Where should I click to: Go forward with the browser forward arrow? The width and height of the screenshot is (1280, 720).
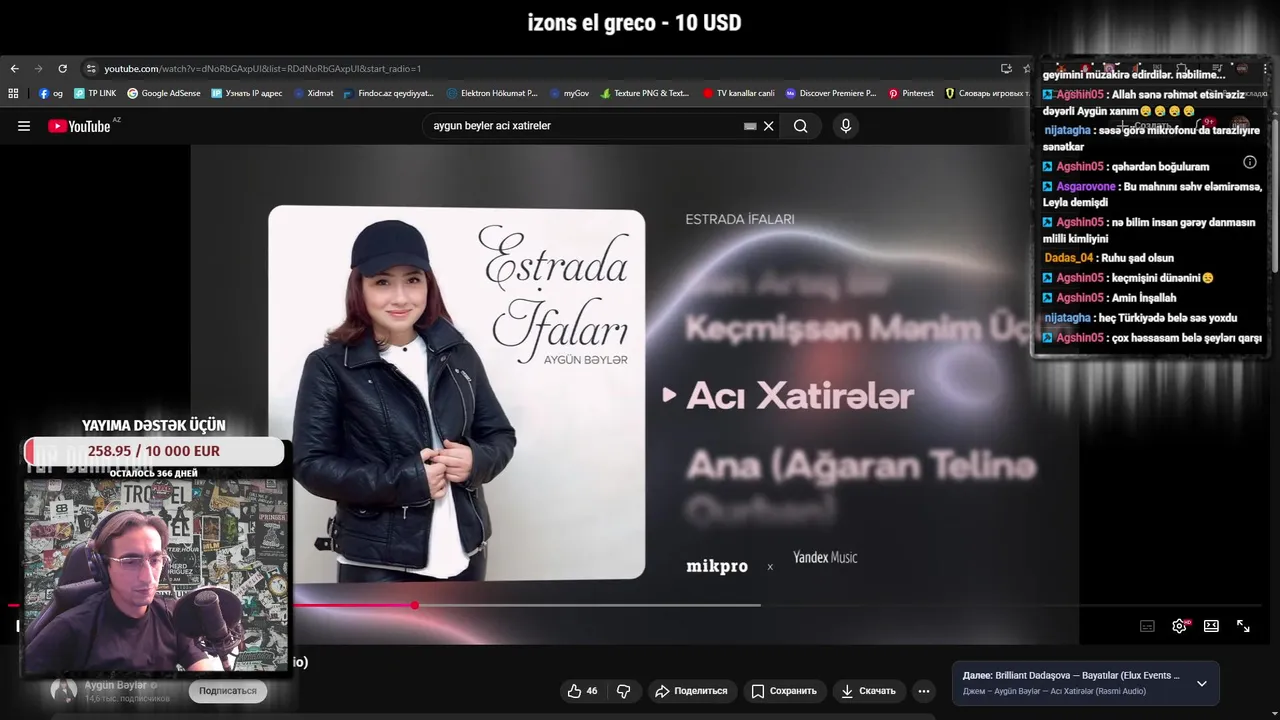click(38, 69)
